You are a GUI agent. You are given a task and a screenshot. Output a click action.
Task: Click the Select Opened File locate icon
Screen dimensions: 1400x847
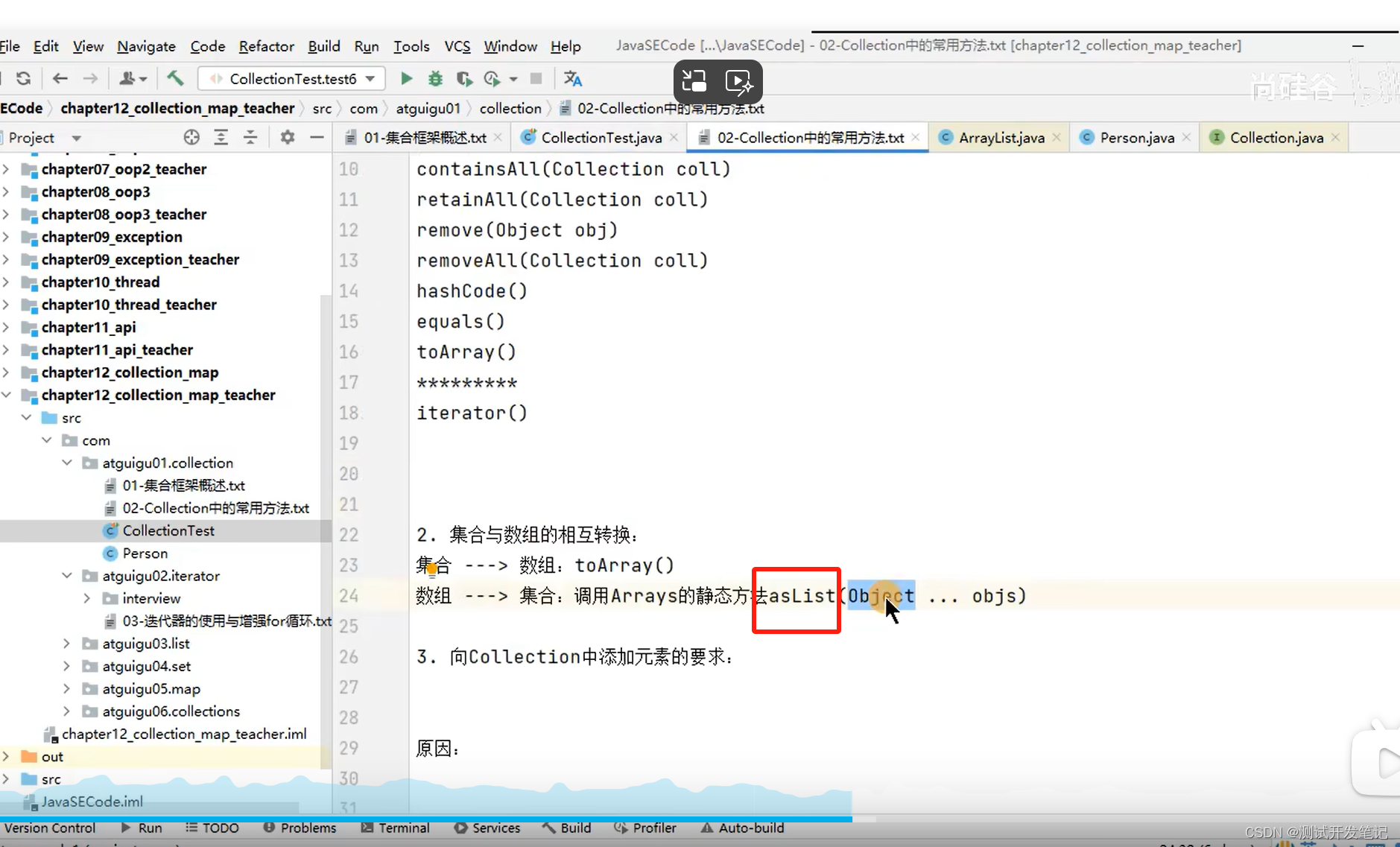[191, 137]
